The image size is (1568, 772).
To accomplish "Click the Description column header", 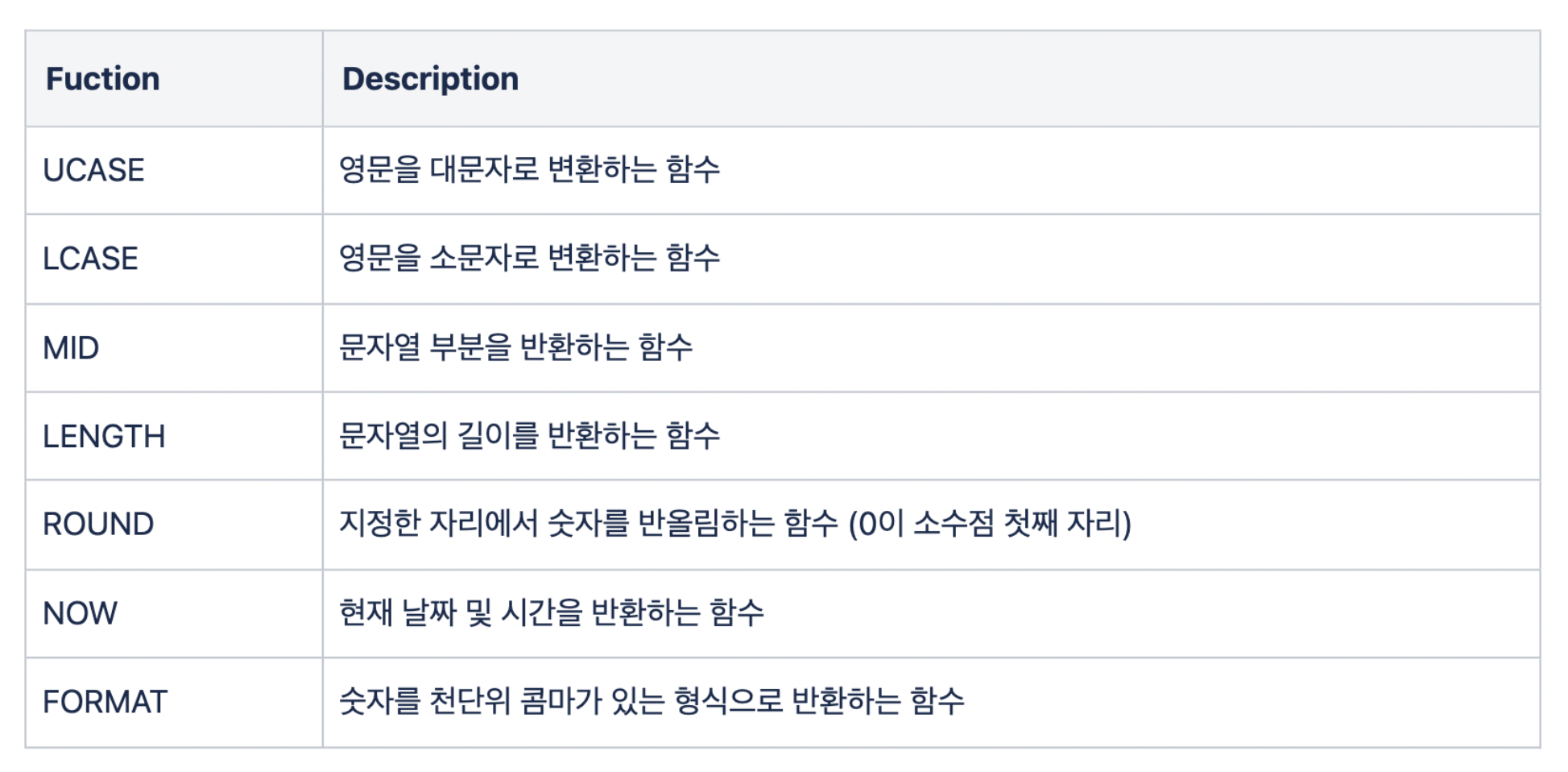I will point(430,79).
